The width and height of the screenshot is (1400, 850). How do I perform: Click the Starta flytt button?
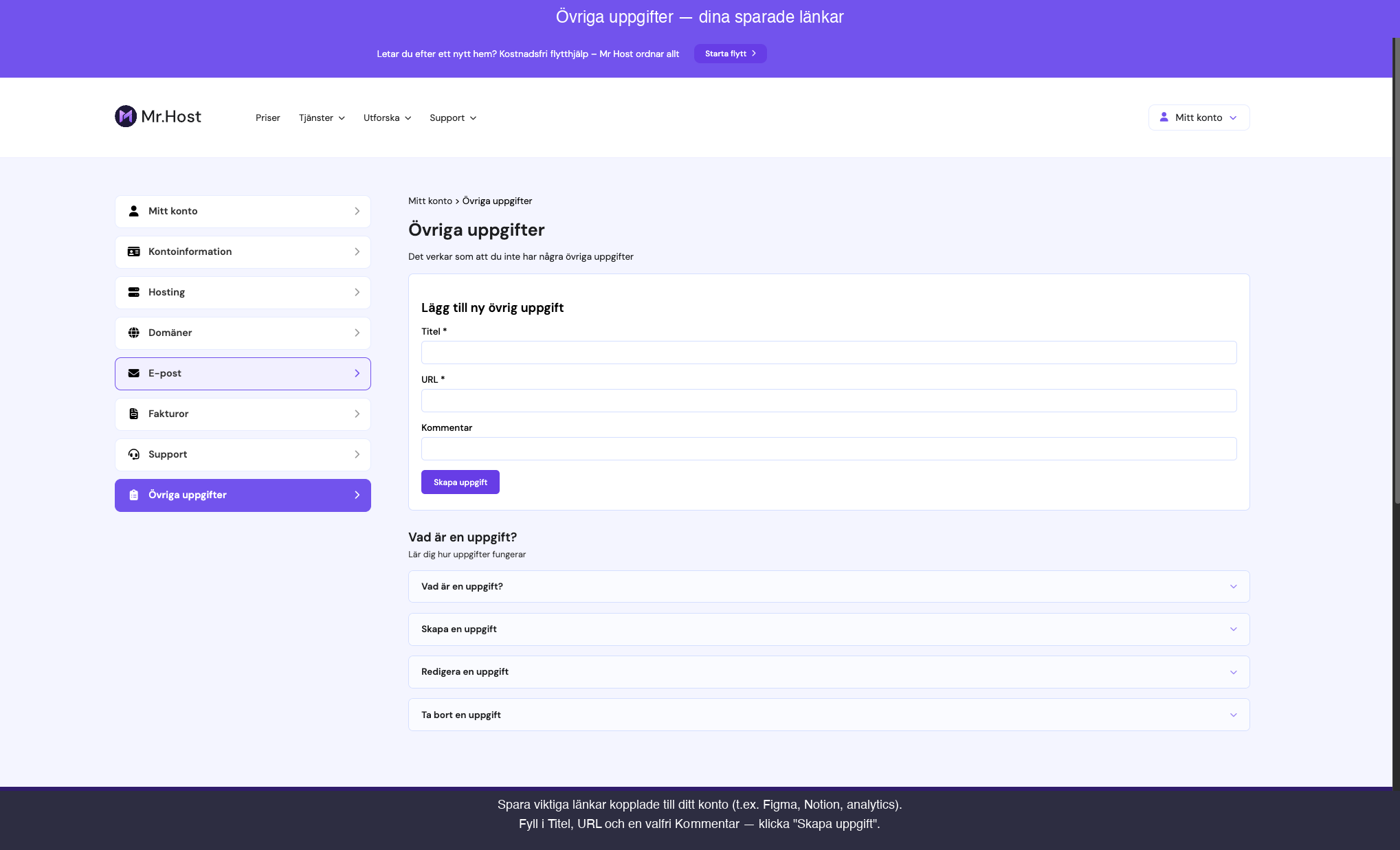pyautogui.click(x=730, y=54)
